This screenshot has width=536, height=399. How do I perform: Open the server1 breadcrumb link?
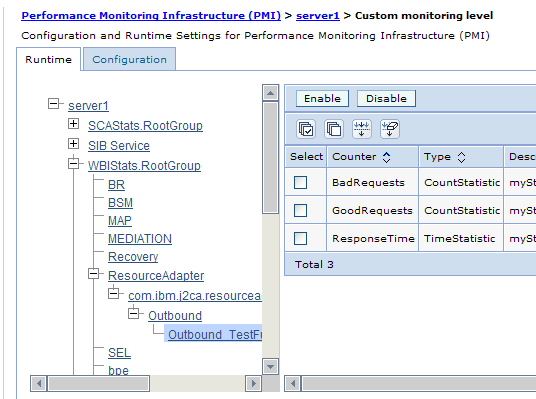[318, 16]
